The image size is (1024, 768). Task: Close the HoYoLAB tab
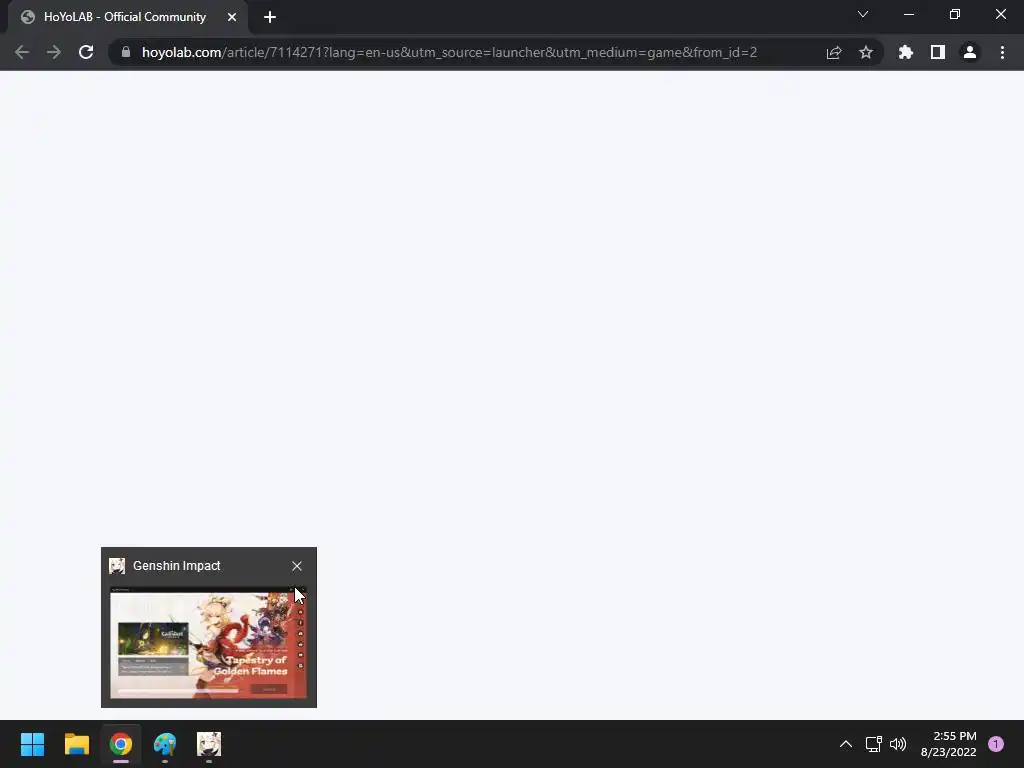[x=232, y=17]
